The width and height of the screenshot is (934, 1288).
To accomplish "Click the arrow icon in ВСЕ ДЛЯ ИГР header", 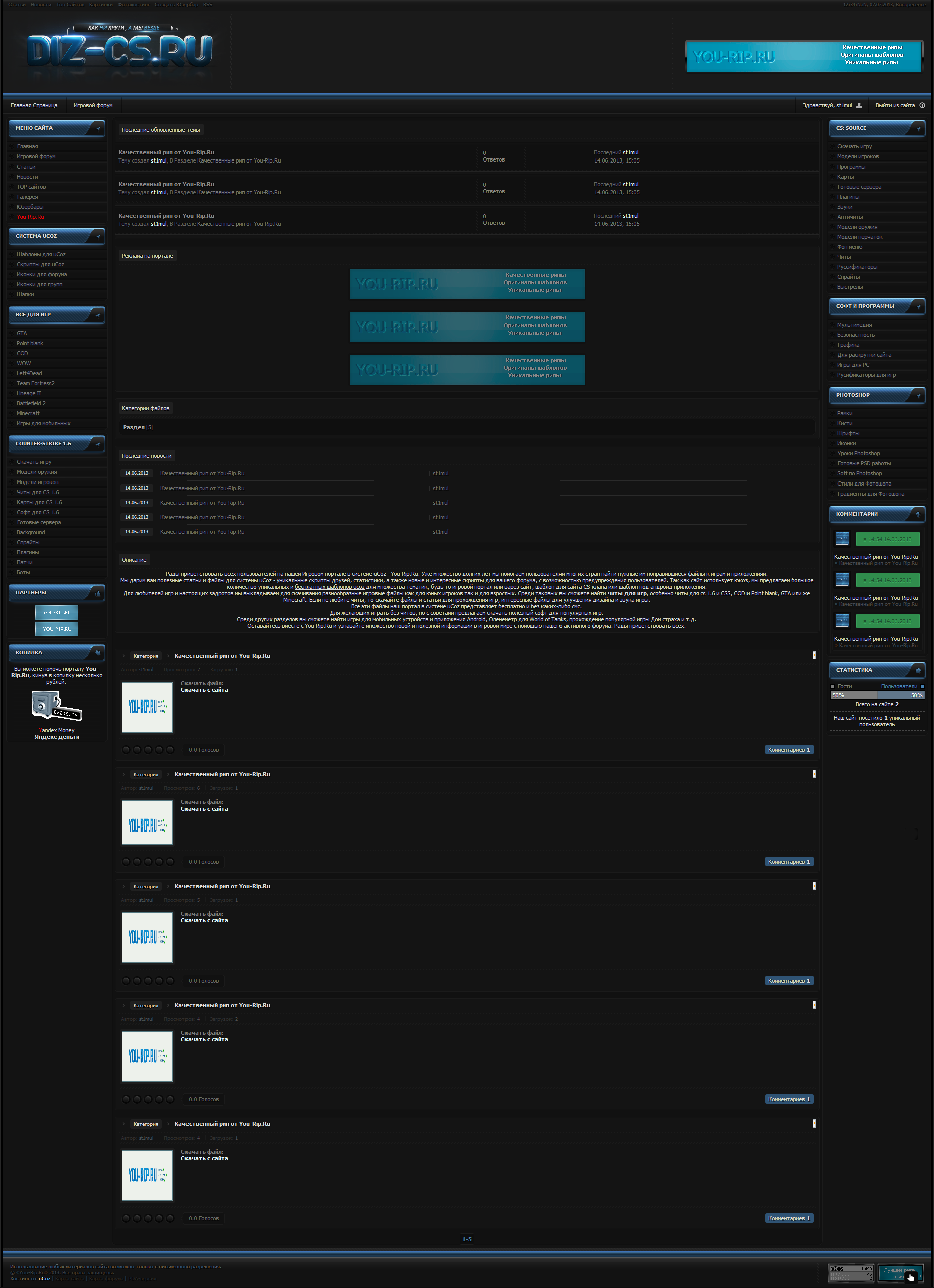I will coord(98,316).
